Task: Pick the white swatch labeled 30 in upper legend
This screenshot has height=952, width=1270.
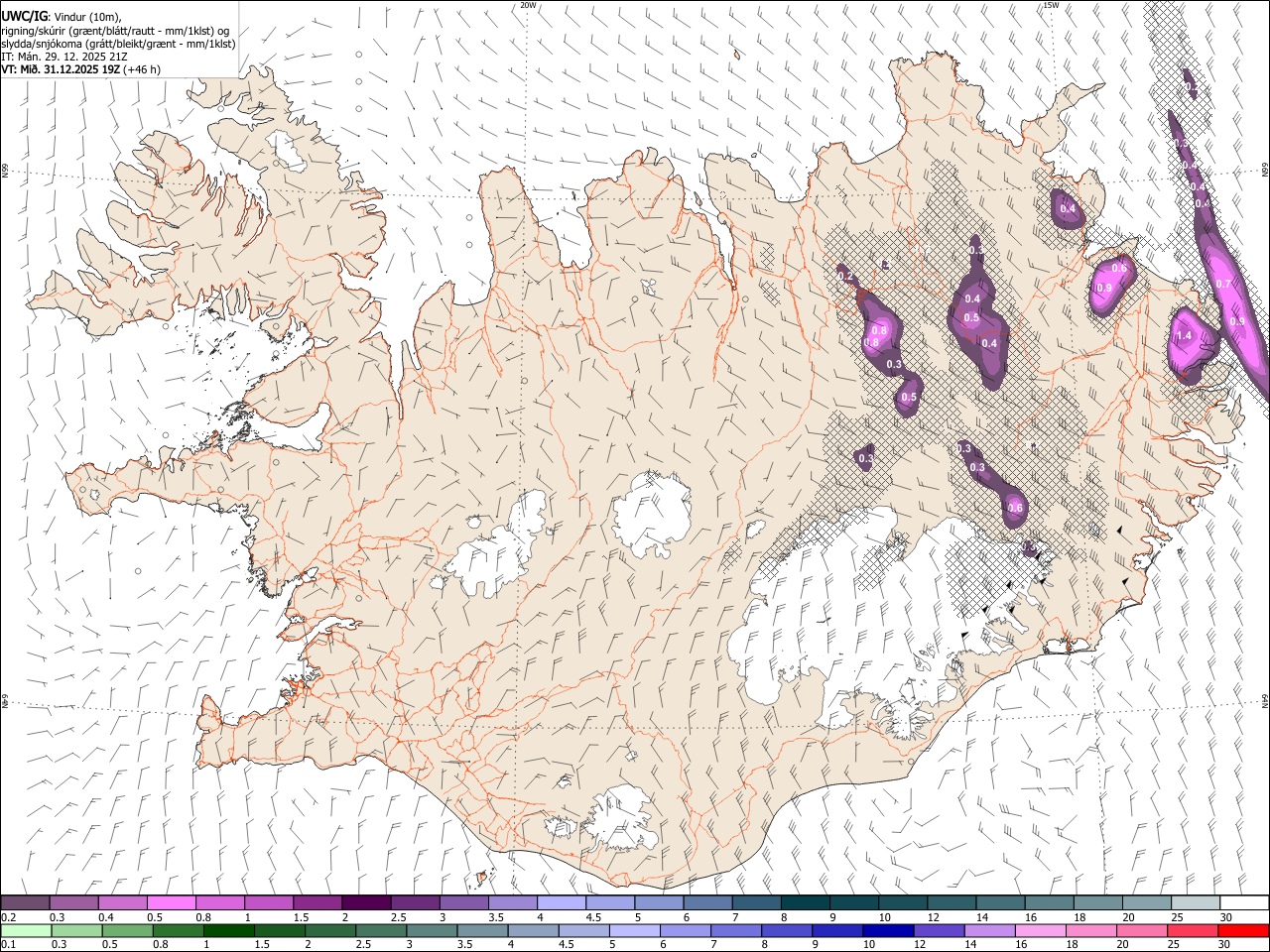Action: (x=1243, y=902)
